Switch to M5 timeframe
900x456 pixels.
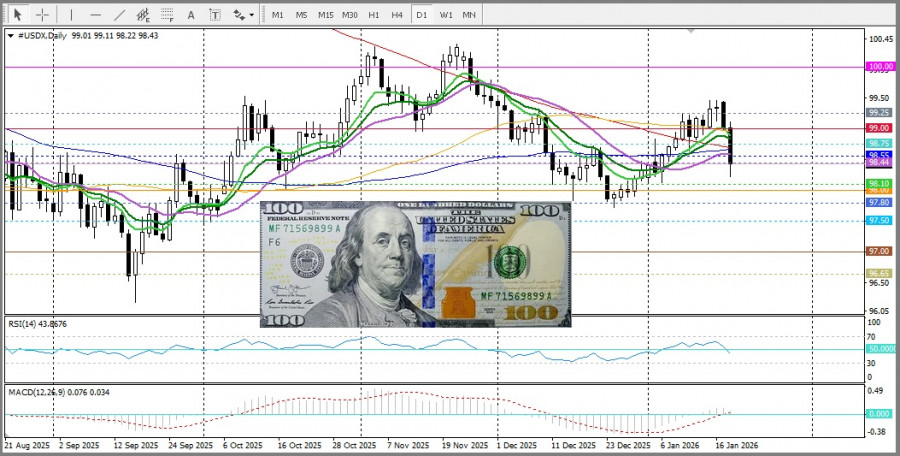pyautogui.click(x=301, y=15)
